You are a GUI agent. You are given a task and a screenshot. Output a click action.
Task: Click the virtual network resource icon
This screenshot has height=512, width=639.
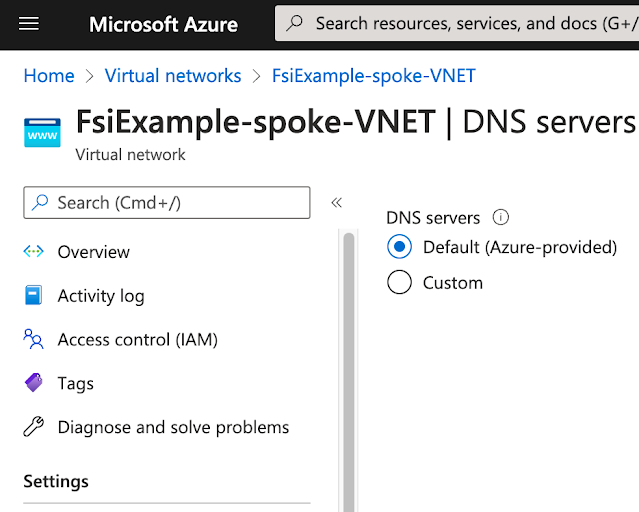click(x=42, y=132)
